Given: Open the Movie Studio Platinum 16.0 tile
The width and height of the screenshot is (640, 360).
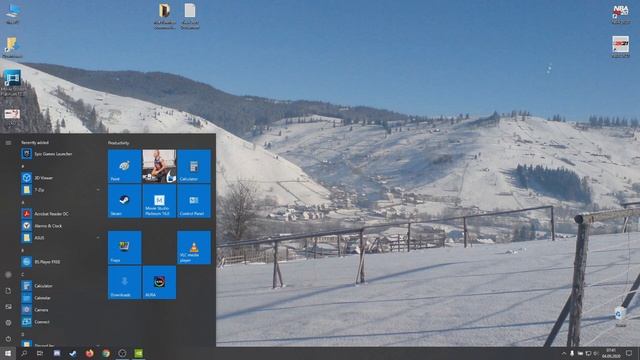Looking at the screenshot, I should pos(159,201).
